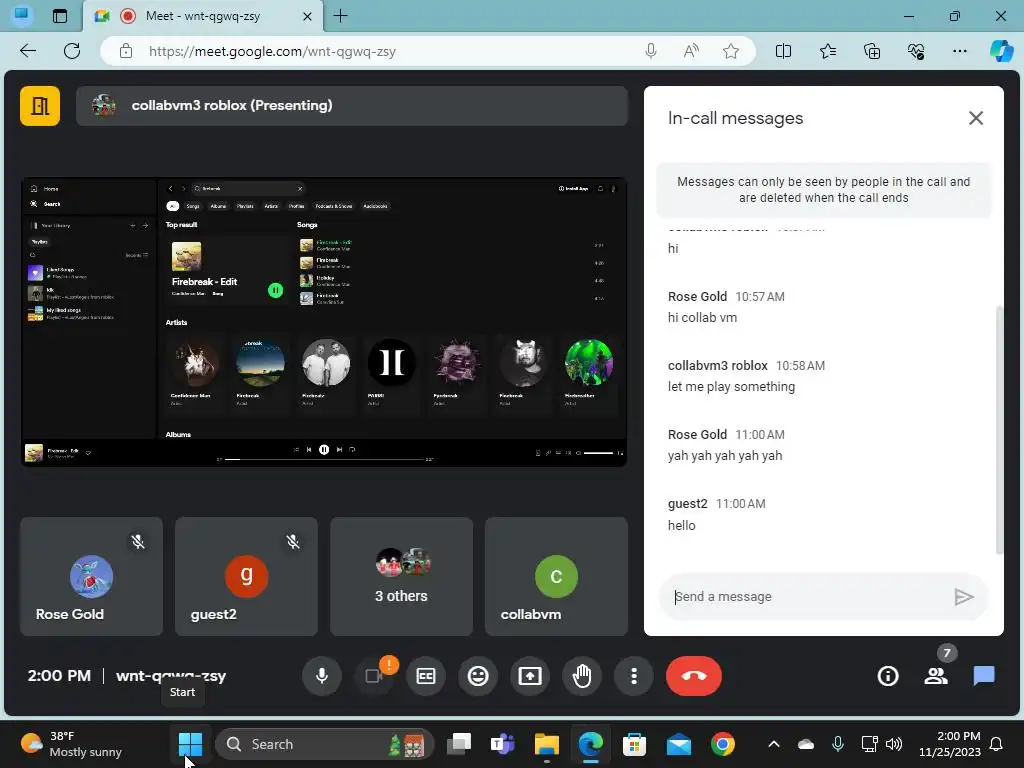Open Task View on taskbar
The height and width of the screenshot is (768, 1024).
458,744
